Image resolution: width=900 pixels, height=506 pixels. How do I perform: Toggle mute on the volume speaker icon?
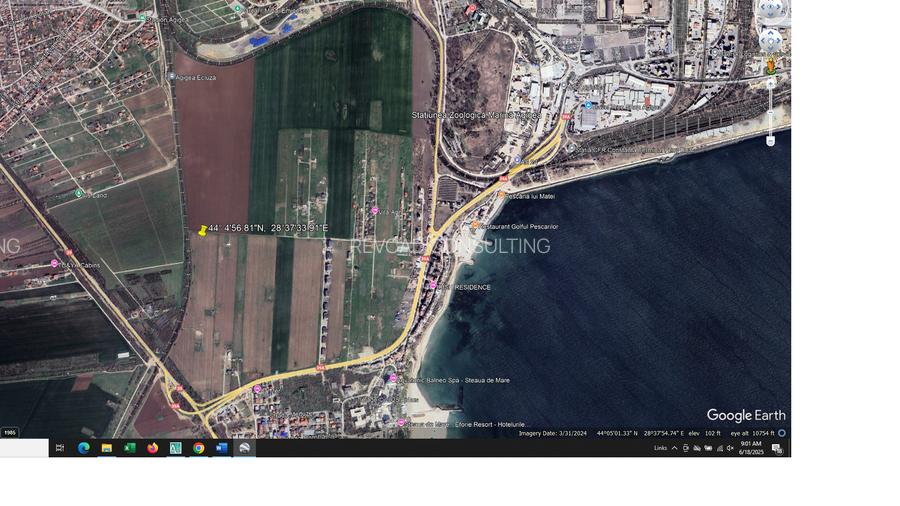coord(730,448)
